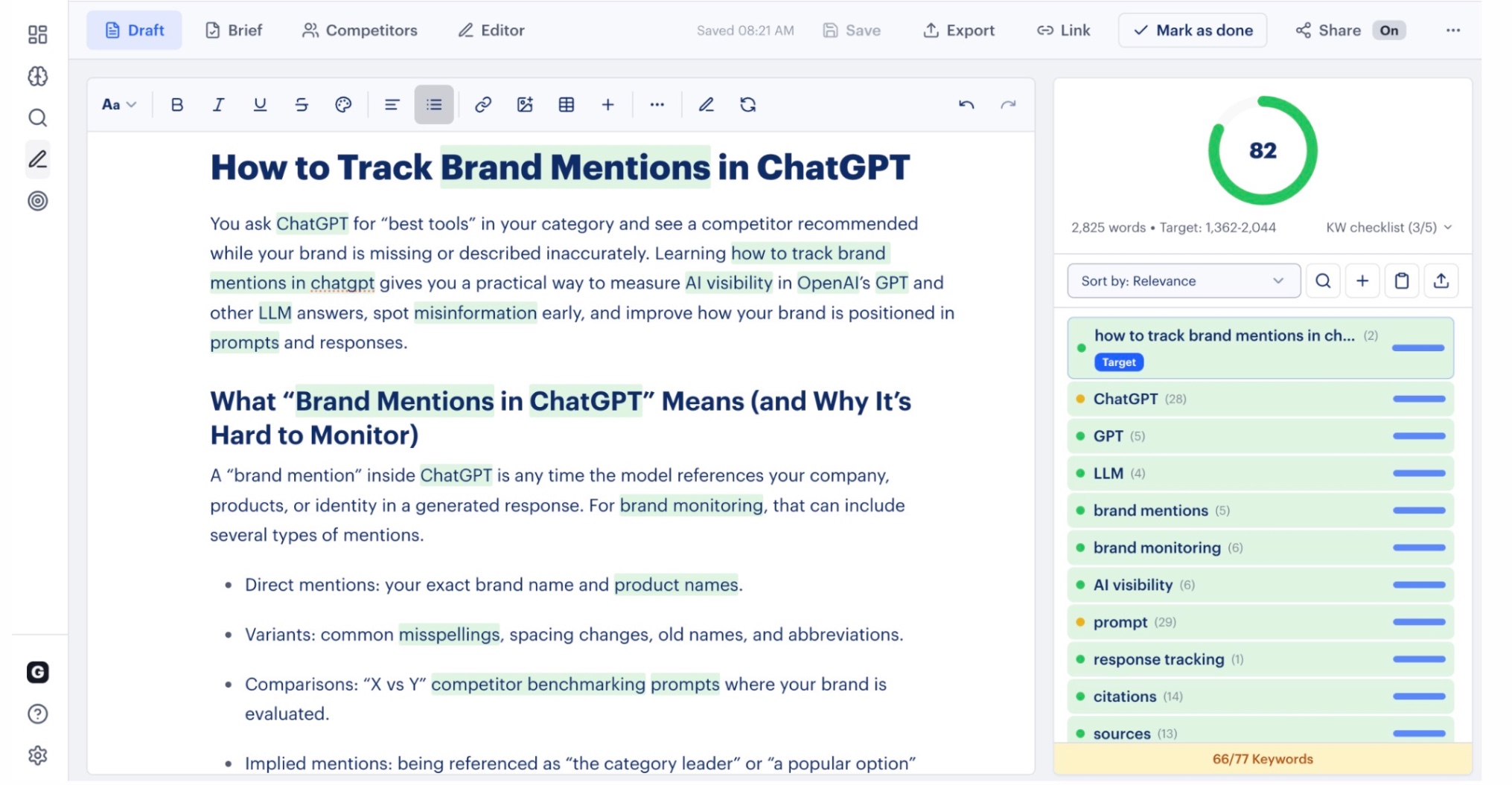The height and width of the screenshot is (785, 1512).
Task: Search keywords with the magnifier button
Action: pyautogui.click(x=1323, y=281)
